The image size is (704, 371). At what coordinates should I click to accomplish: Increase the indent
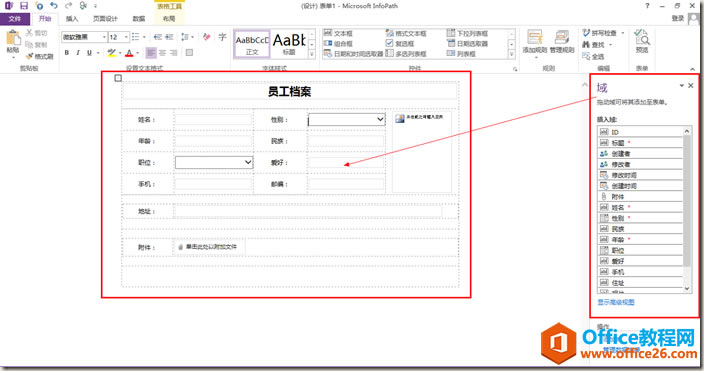169,37
